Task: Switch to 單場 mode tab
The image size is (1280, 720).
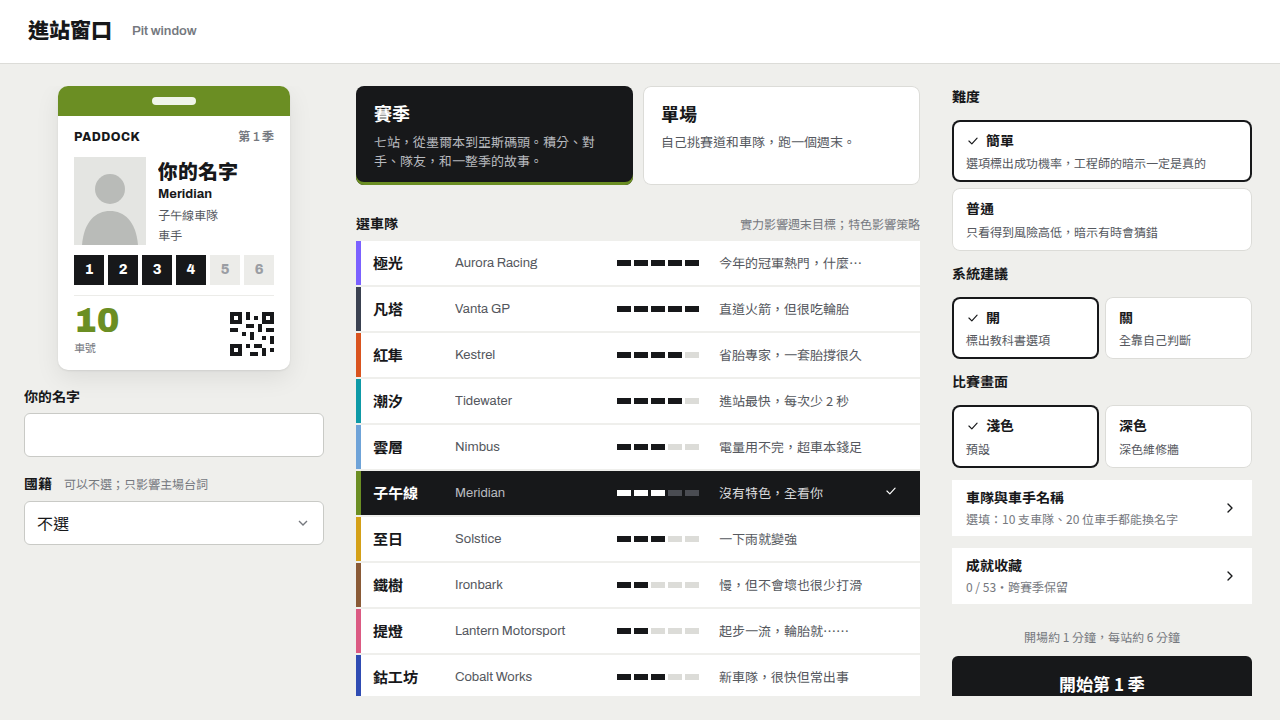Action: click(781, 135)
